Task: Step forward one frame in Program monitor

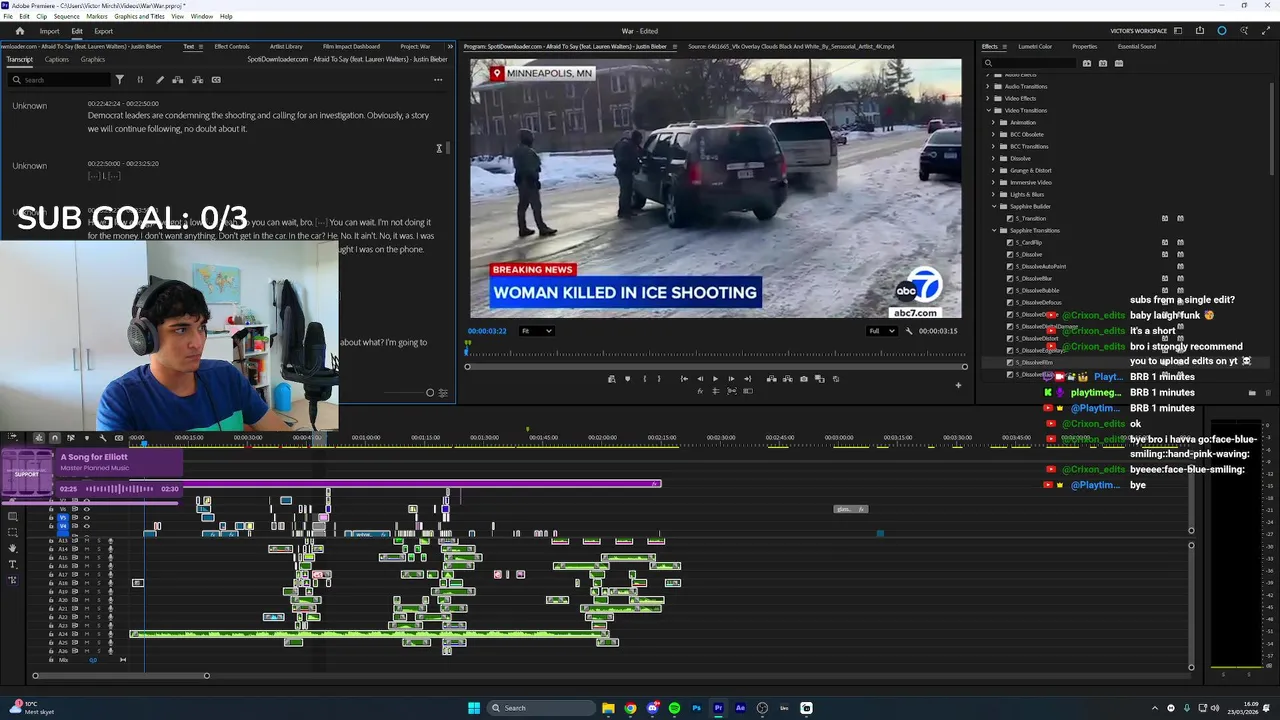Action: pos(731,379)
